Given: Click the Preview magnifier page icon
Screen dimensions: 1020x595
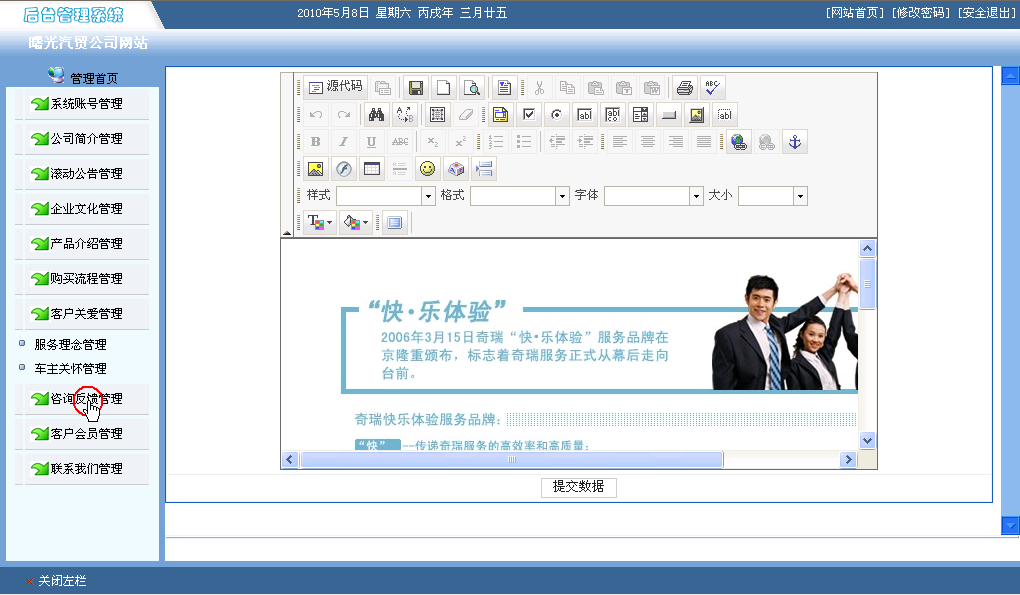Looking at the screenshot, I should click(471, 87).
